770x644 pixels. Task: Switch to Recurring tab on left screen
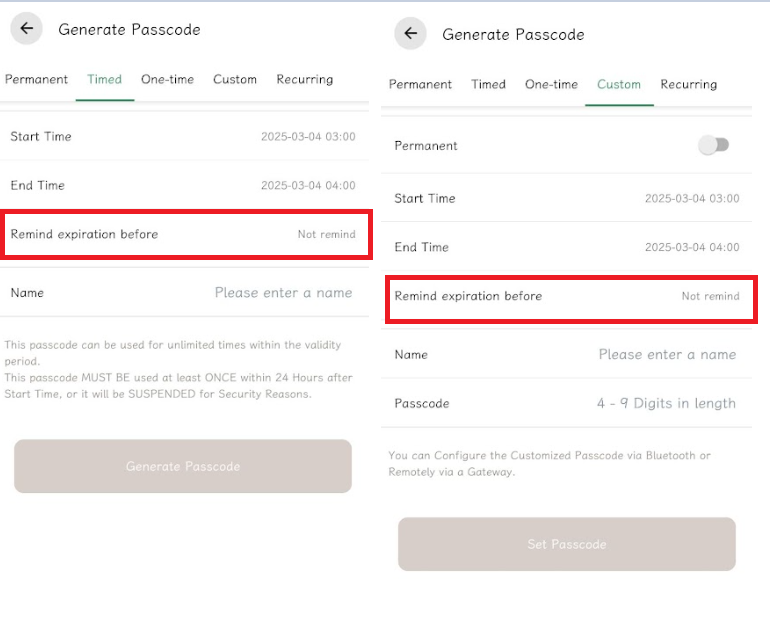pos(304,80)
